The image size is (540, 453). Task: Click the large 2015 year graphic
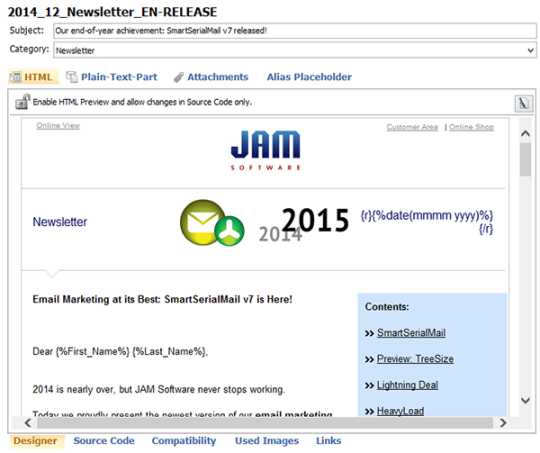click(x=315, y=220)
